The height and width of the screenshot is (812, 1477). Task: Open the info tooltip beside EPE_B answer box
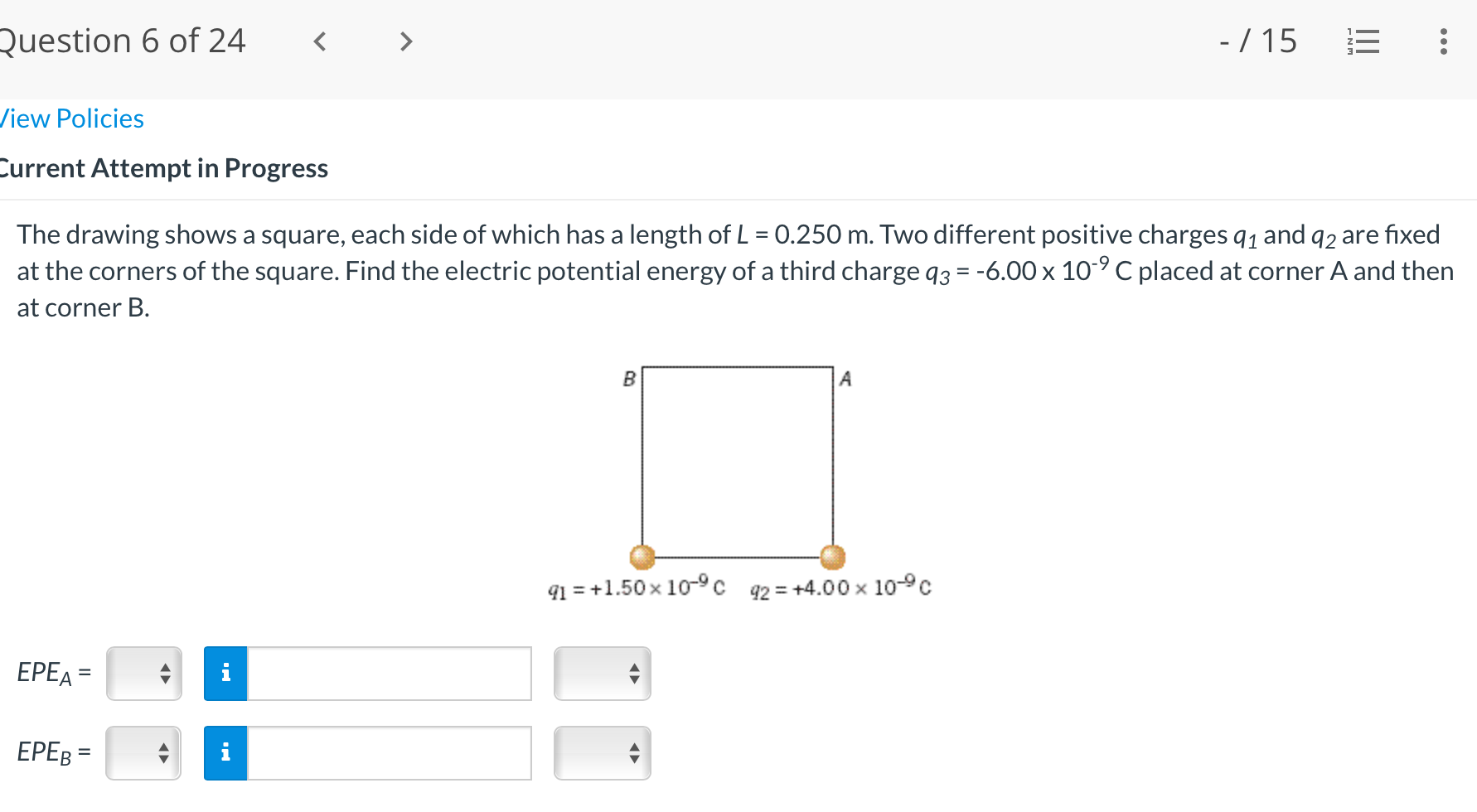225,753
